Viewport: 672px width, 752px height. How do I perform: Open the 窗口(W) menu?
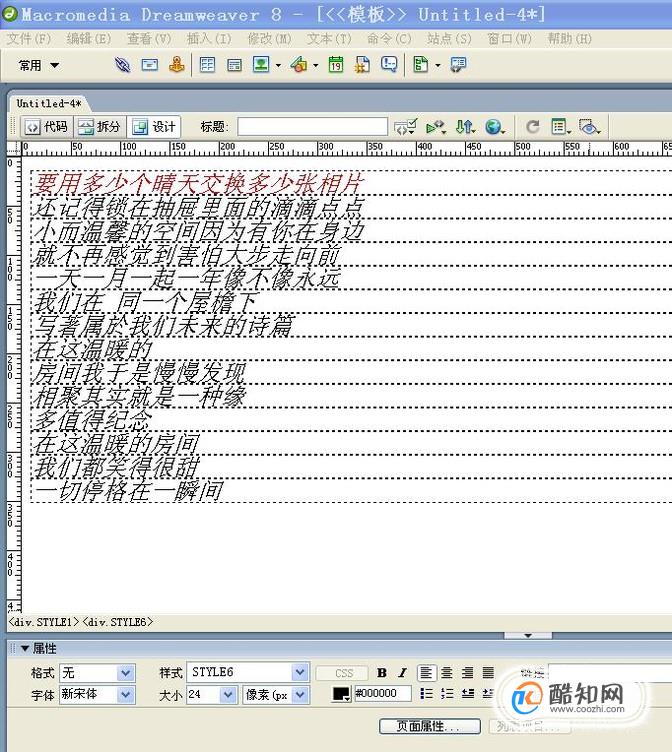coord(509,38)
